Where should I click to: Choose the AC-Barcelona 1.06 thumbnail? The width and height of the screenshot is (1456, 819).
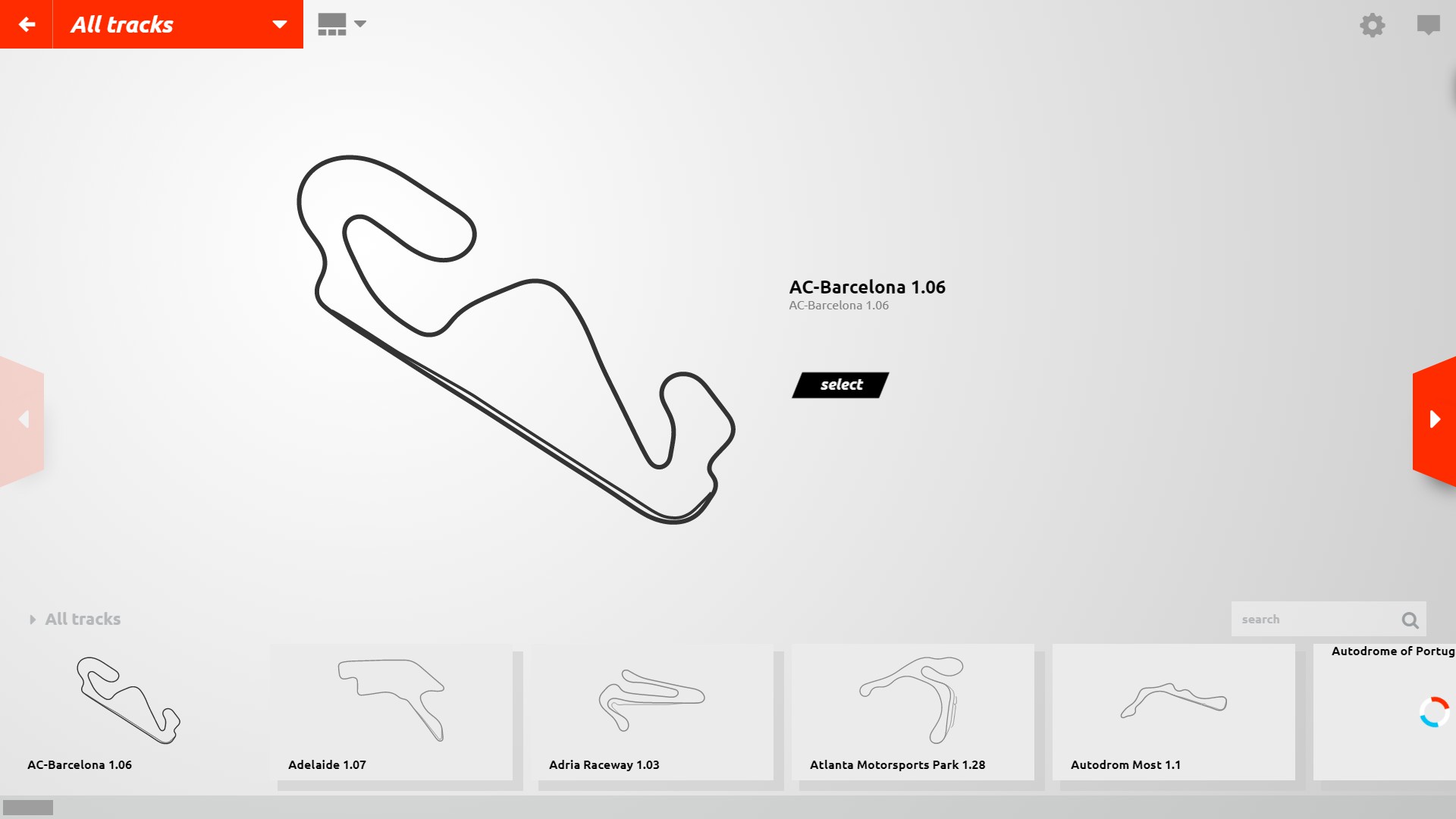pyautogui.click(x=129, y=711)
